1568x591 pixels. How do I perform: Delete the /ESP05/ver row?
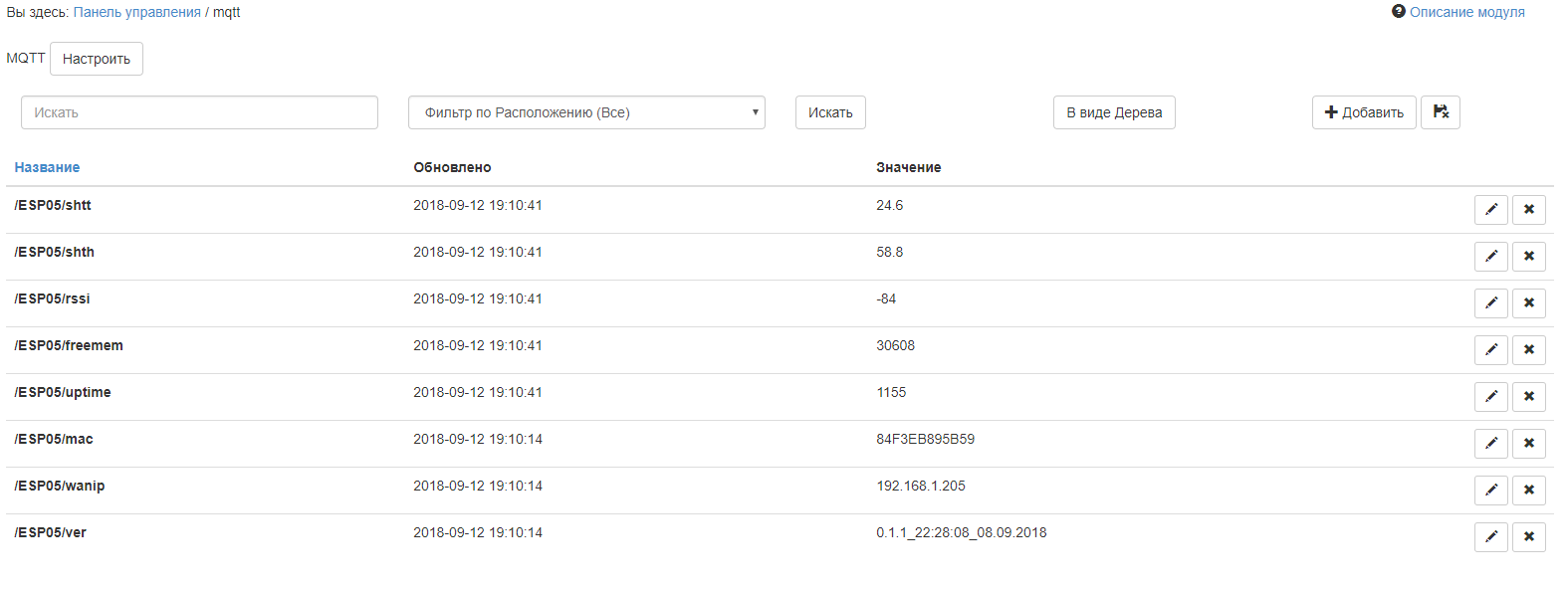[1528, 537]
